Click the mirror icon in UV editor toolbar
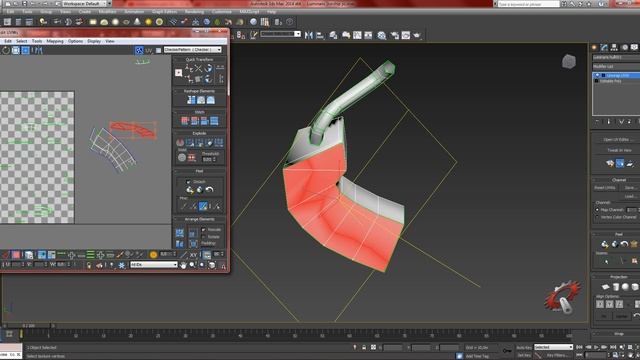The height and width of the screenshot is (360, 640). pyautogui.click(x=38, y=50)
